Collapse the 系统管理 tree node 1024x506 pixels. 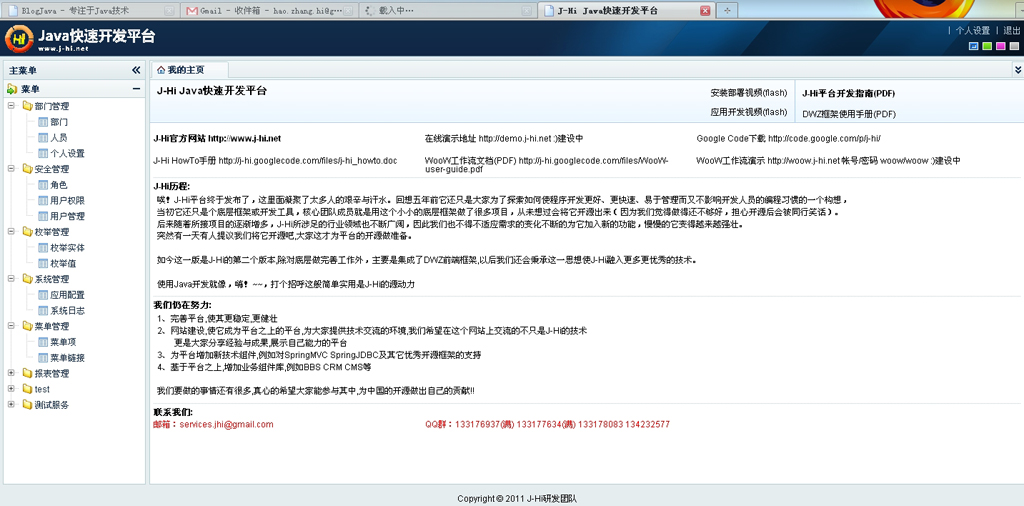tap(11, 279)
